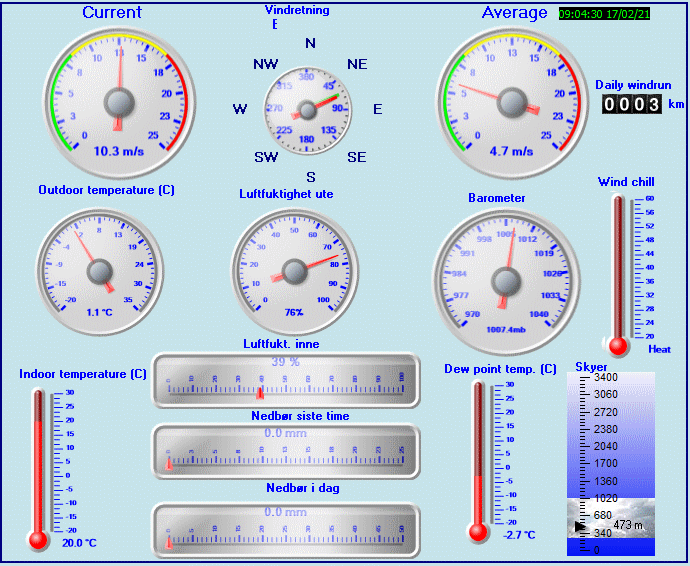Click the Nedbør siste time rain bar

point(286,451)
